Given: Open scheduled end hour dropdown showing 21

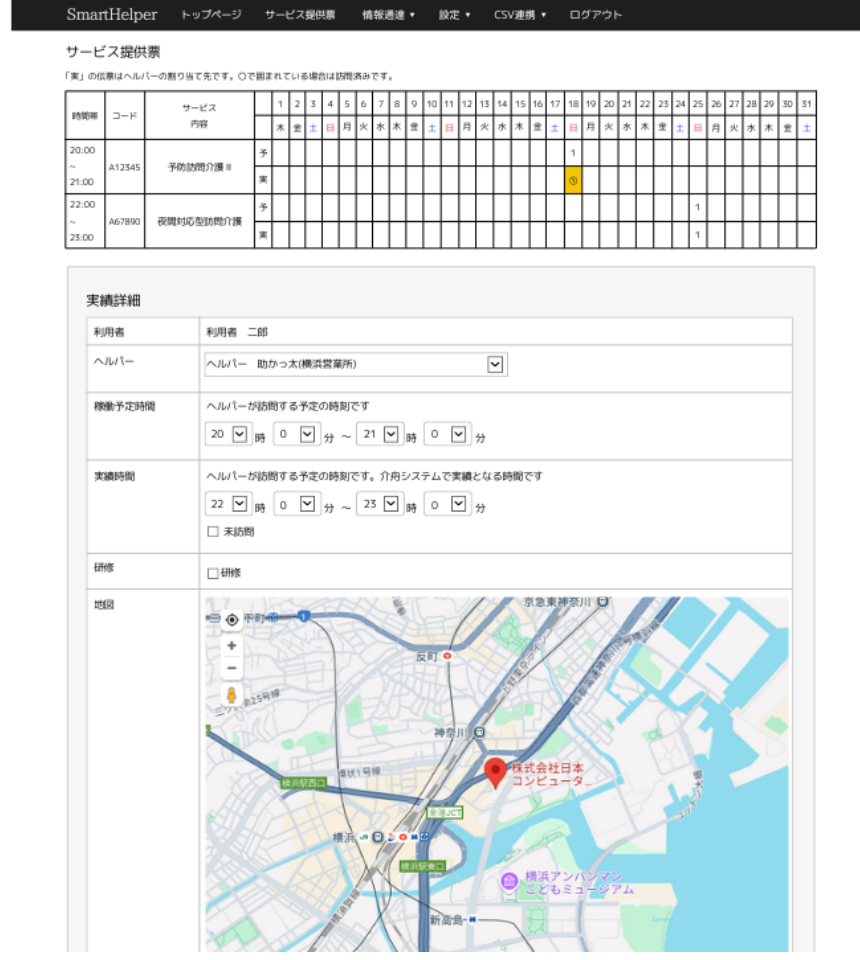Looking at the screenshot, I should click(x=380, y=434).
